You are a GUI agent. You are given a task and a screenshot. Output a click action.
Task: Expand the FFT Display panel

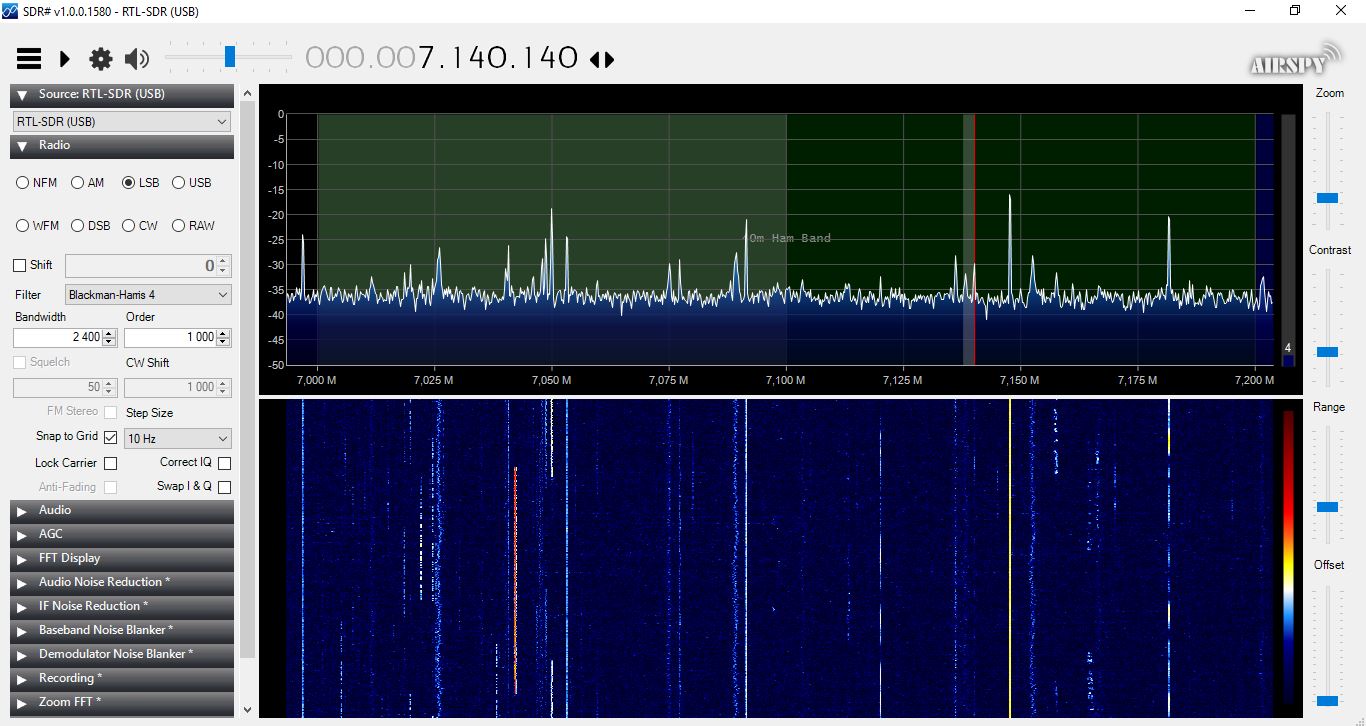click(122, 558)
